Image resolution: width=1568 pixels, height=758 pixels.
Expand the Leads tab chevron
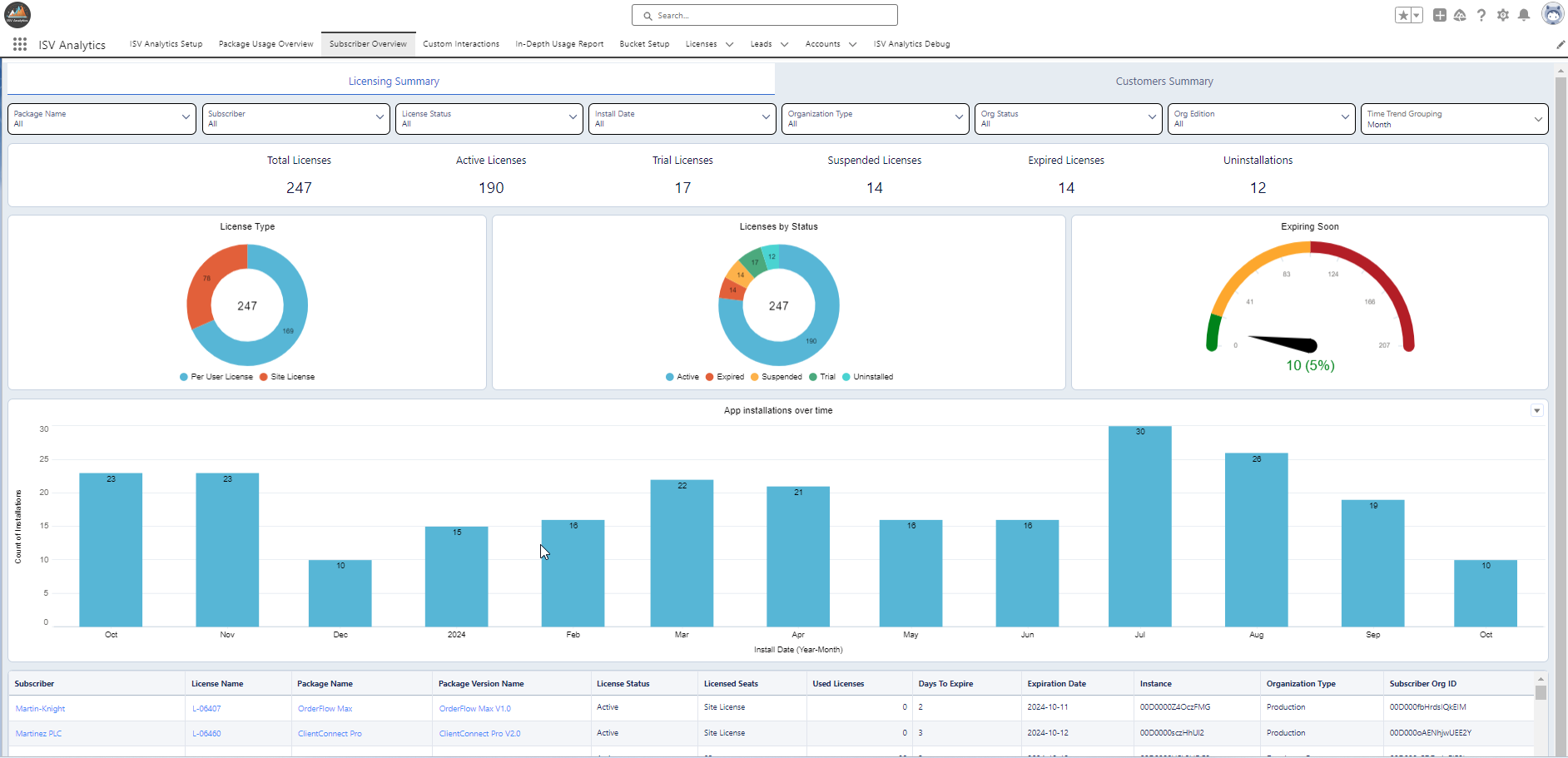pos(784,44)
